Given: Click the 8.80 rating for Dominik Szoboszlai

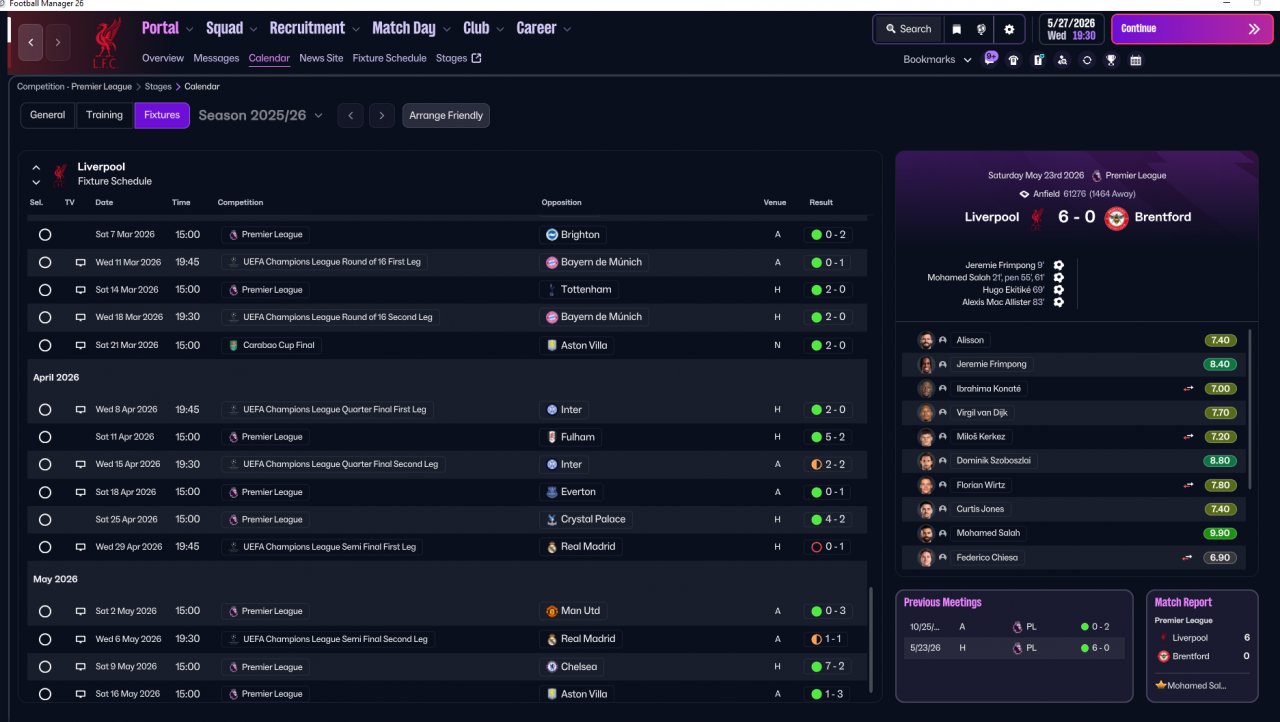Looking at the screenshot, I should pyautogui.click(x=1220, y=461).
